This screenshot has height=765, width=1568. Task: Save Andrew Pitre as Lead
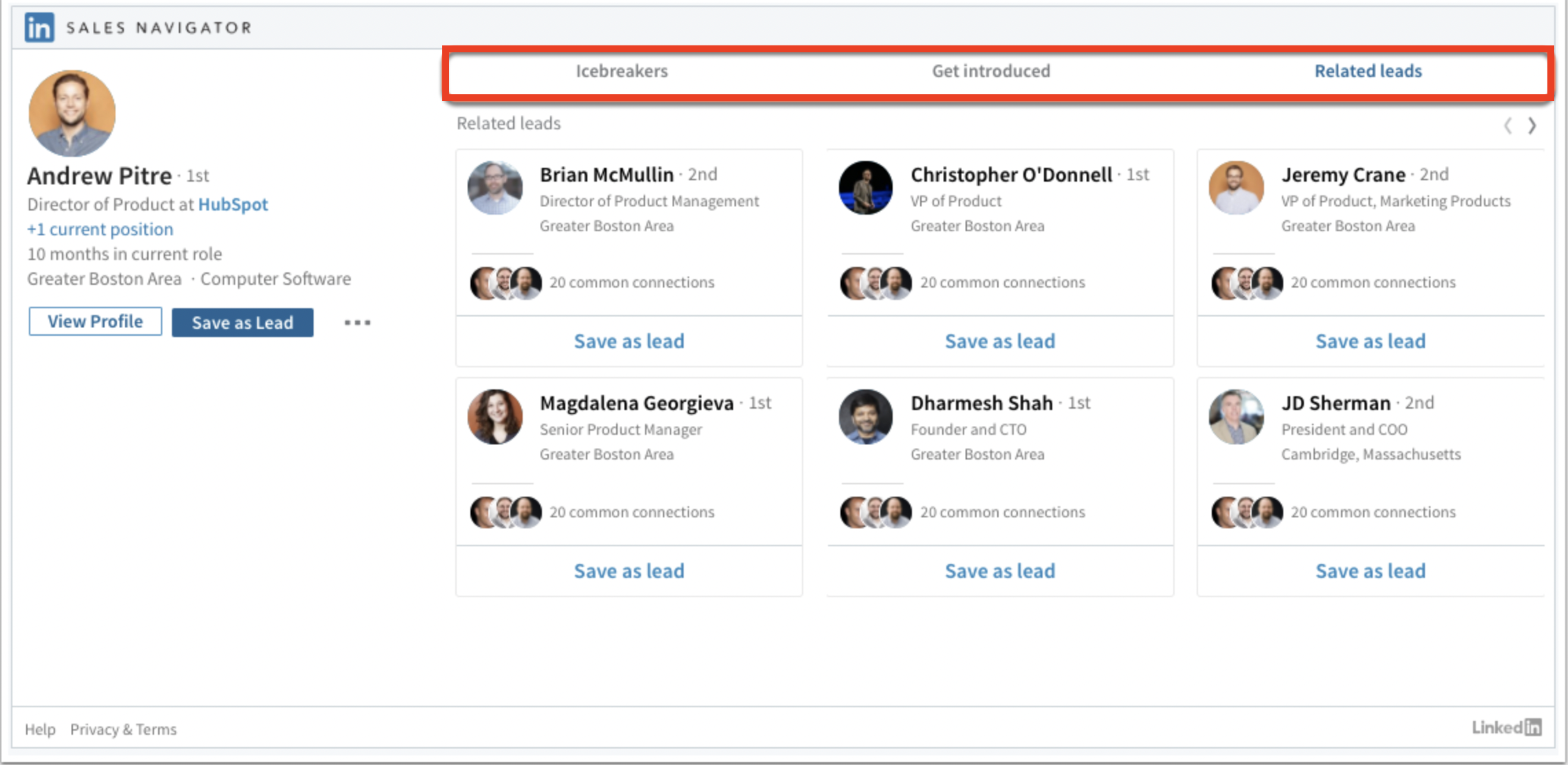coord(242,322)
